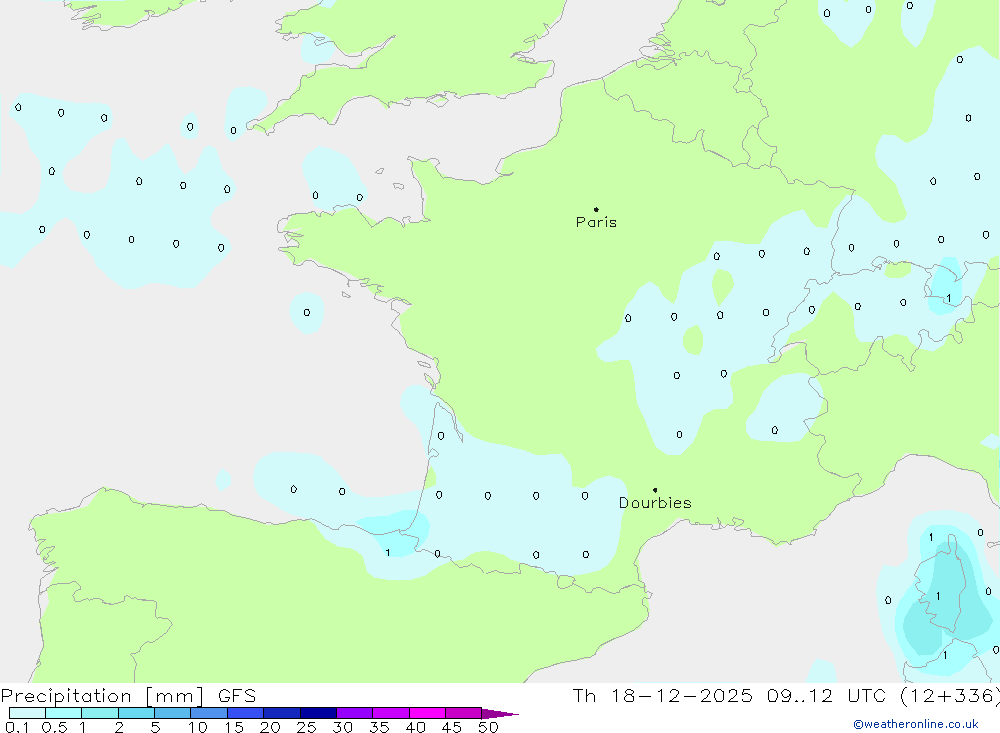Click the 40–45 mm legend swatch
This screenshot has width=1000, height=733.
coord(427,713)
